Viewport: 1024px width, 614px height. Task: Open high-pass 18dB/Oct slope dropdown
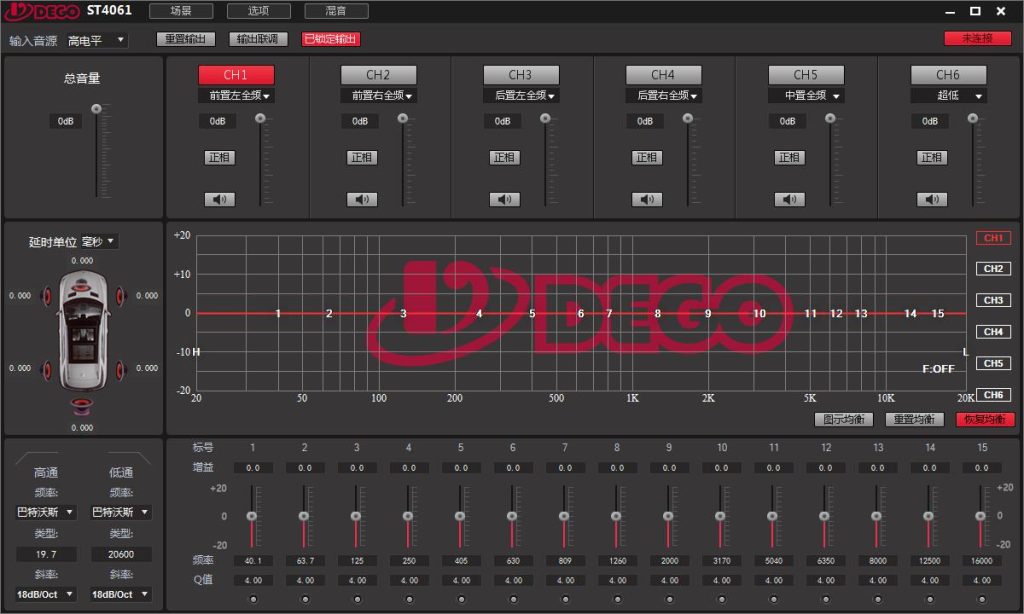click(45, 594)
